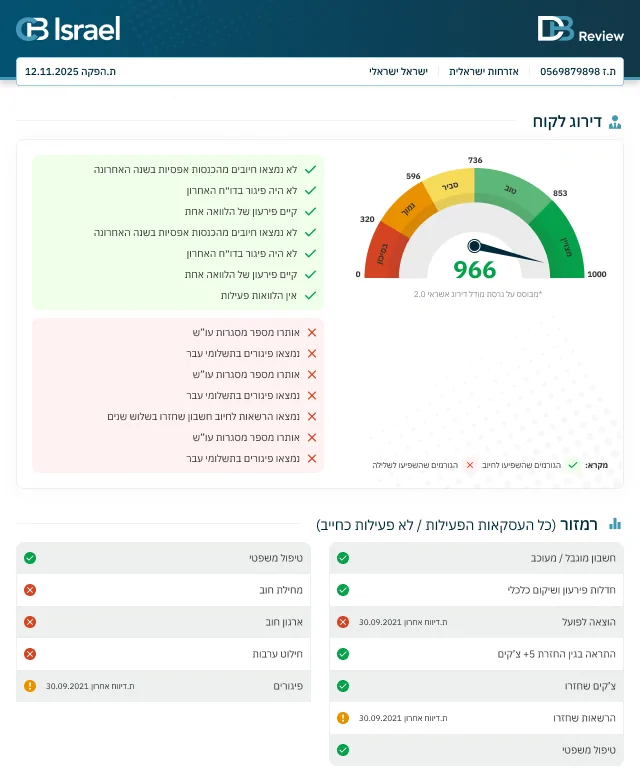
Task: Click the 'מחילת חוב' row label
Action: 281,590
